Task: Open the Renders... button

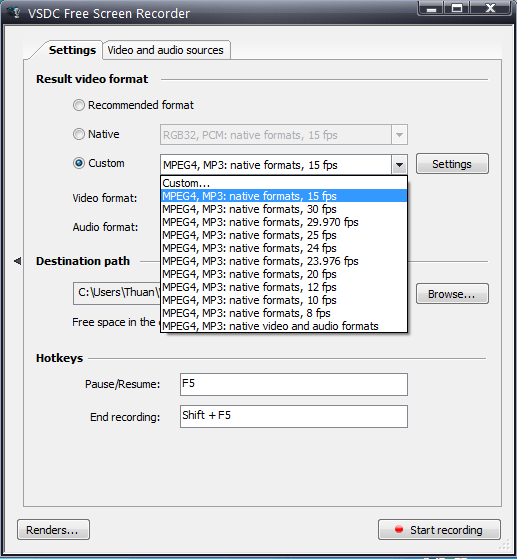Action: (x=53, y=530)
